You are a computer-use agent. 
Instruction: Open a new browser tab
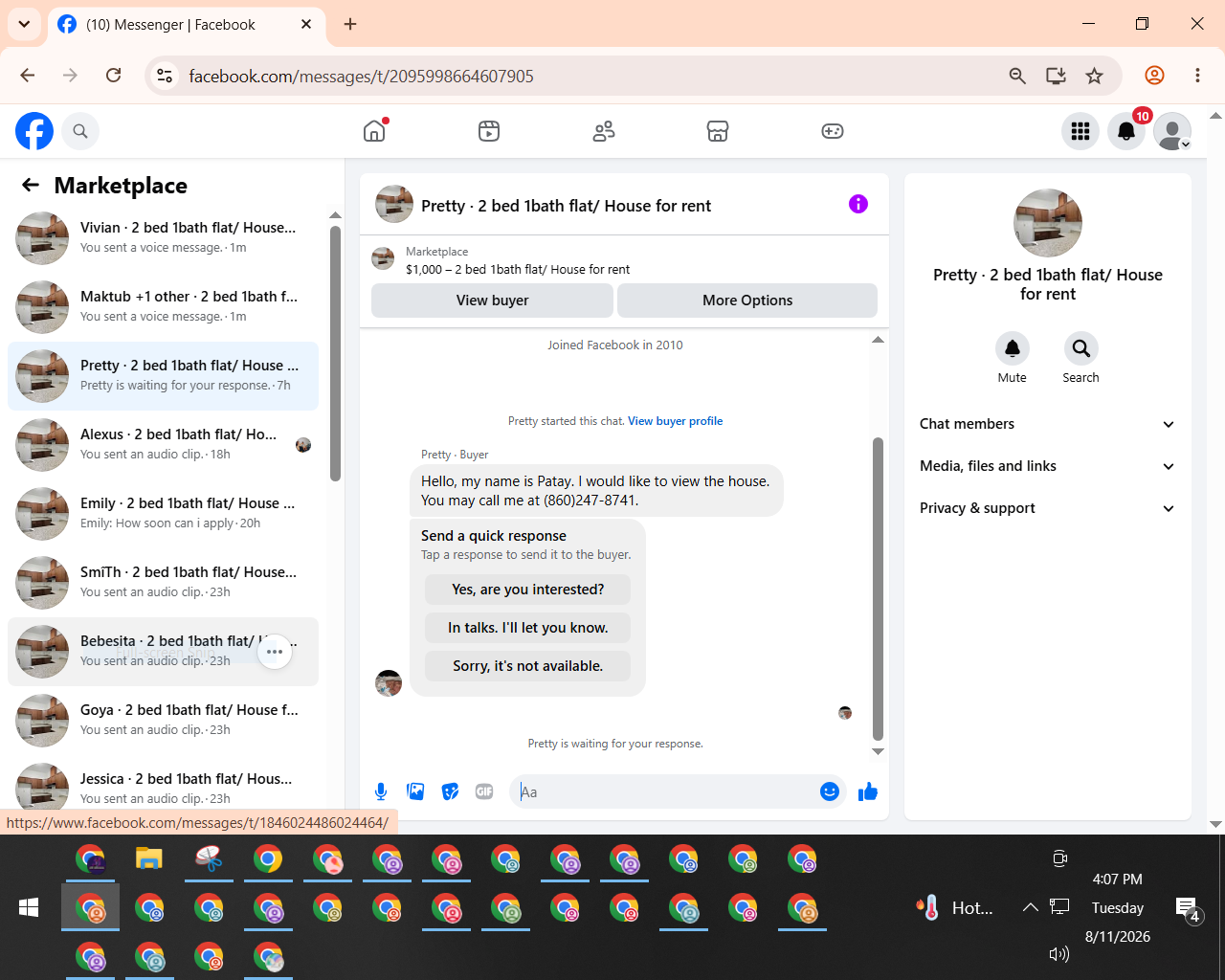[350, 24]
